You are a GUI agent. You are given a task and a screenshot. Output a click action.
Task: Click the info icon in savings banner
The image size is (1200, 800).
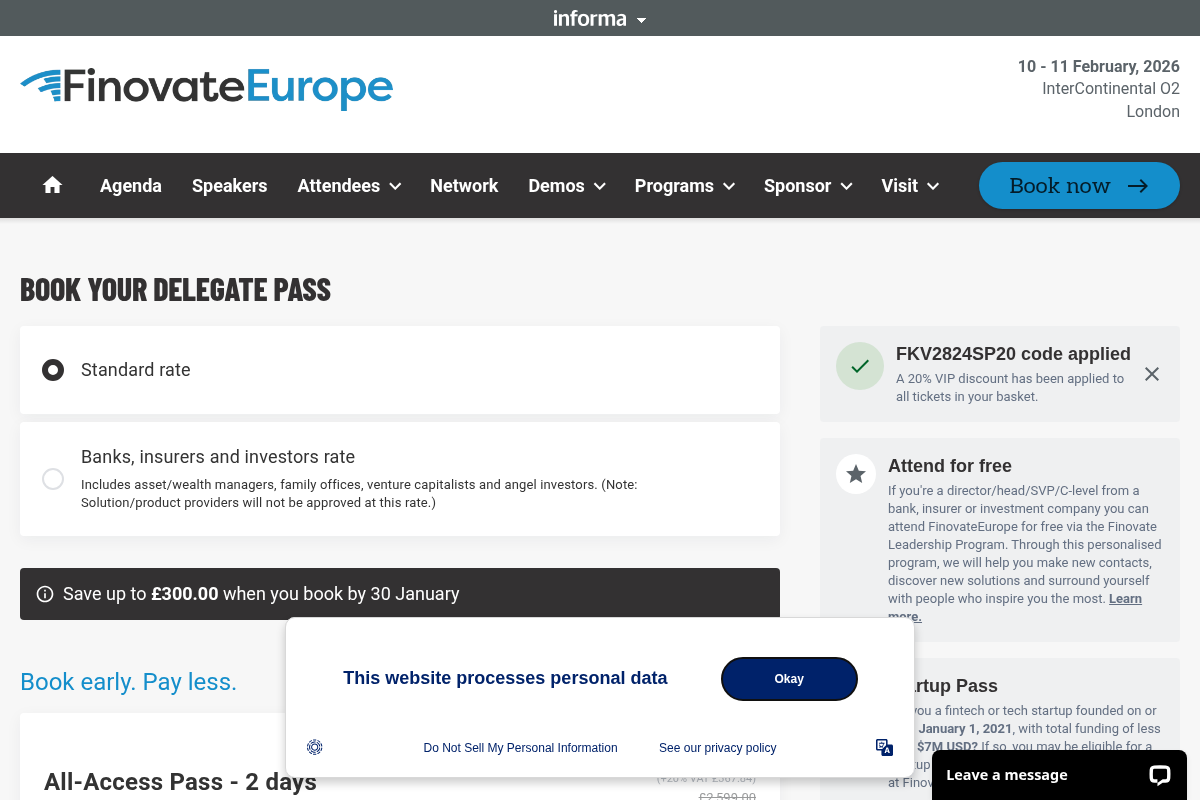coord(45,594)
